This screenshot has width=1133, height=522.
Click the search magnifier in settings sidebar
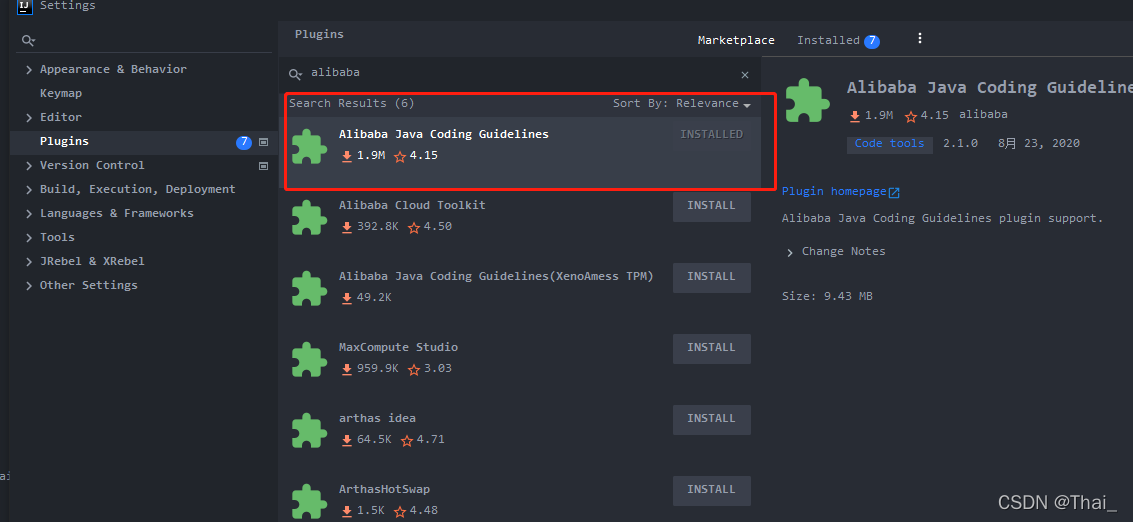click(28, 40)
